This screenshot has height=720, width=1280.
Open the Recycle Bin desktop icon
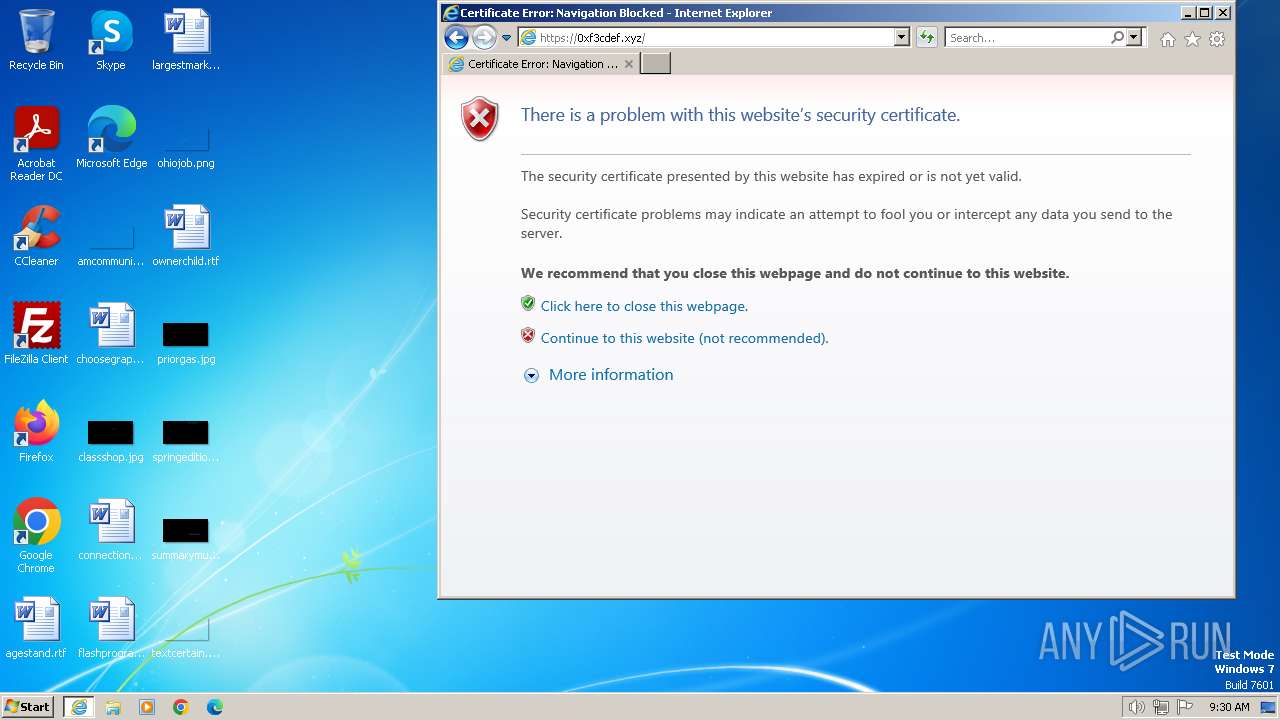coord(36,41)
